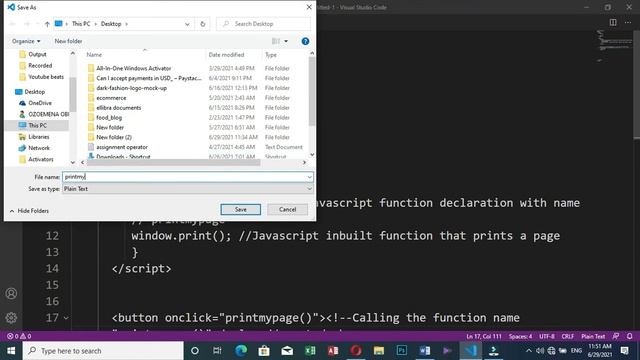The width and height of the screenshot is (640, 360).
Task: Click the taskbar search box
Action: tap(103, 351)
